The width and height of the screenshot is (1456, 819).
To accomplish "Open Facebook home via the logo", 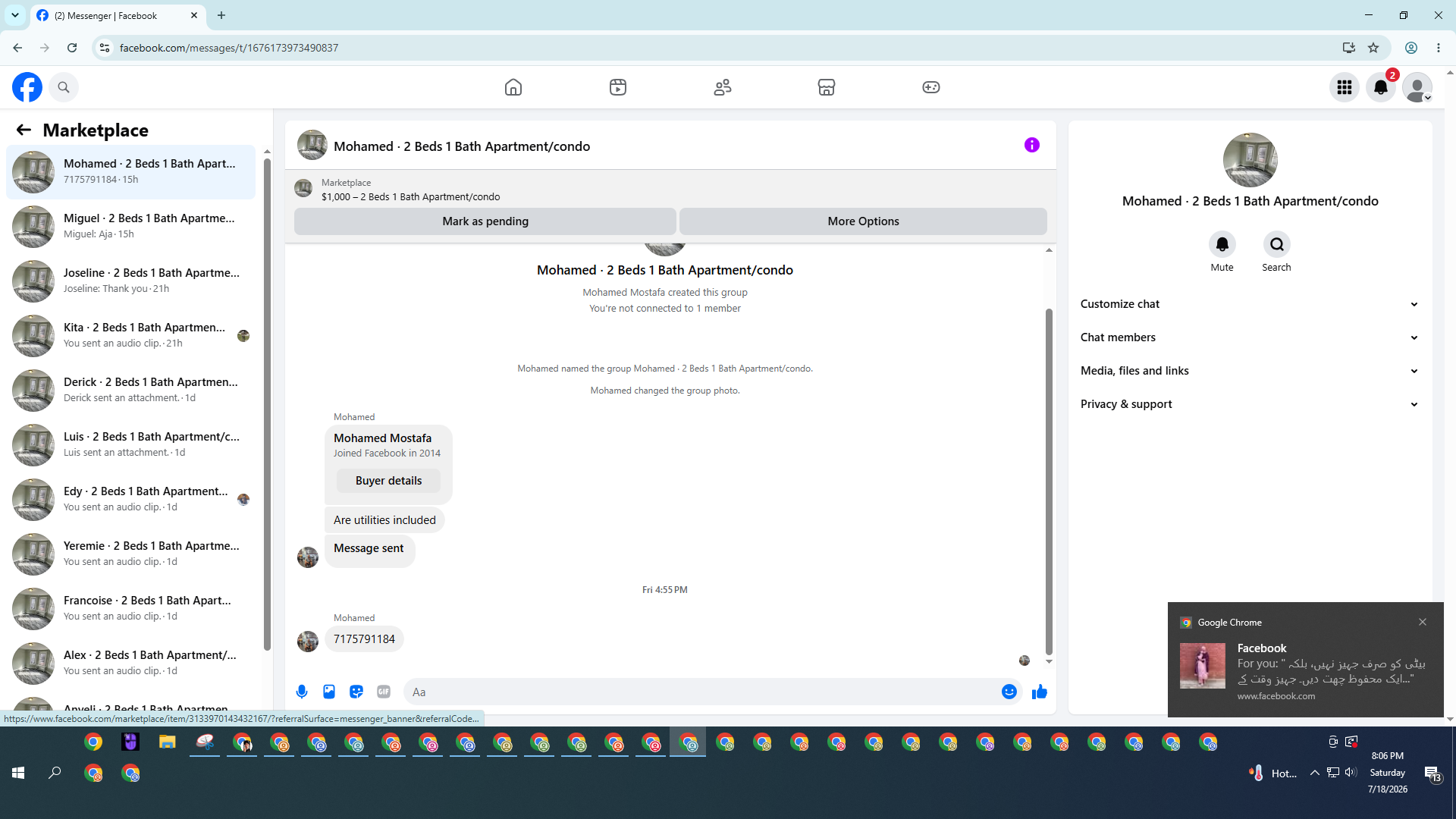I will tap(27, 87).
